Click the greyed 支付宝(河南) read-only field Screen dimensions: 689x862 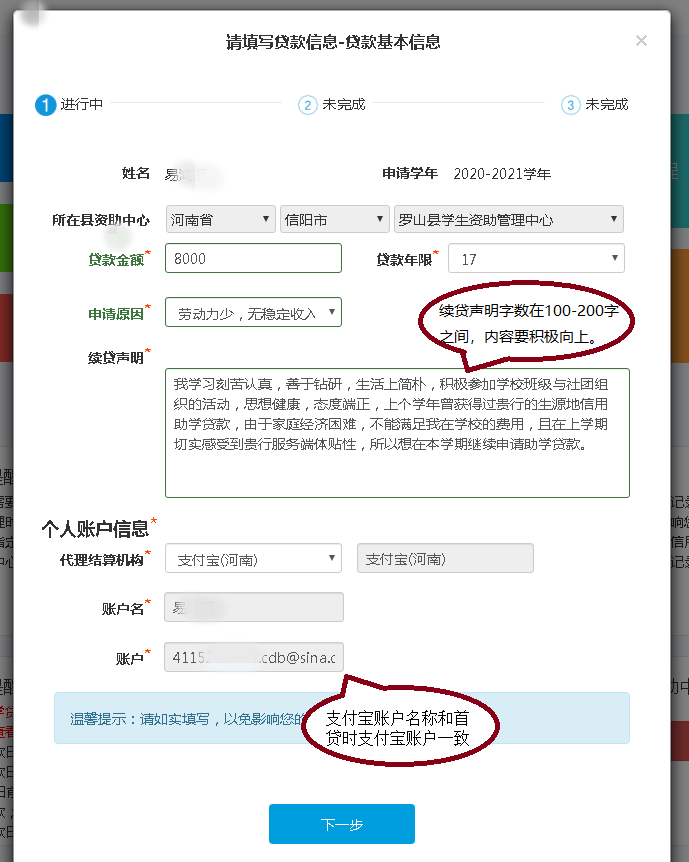click(445, 558)
